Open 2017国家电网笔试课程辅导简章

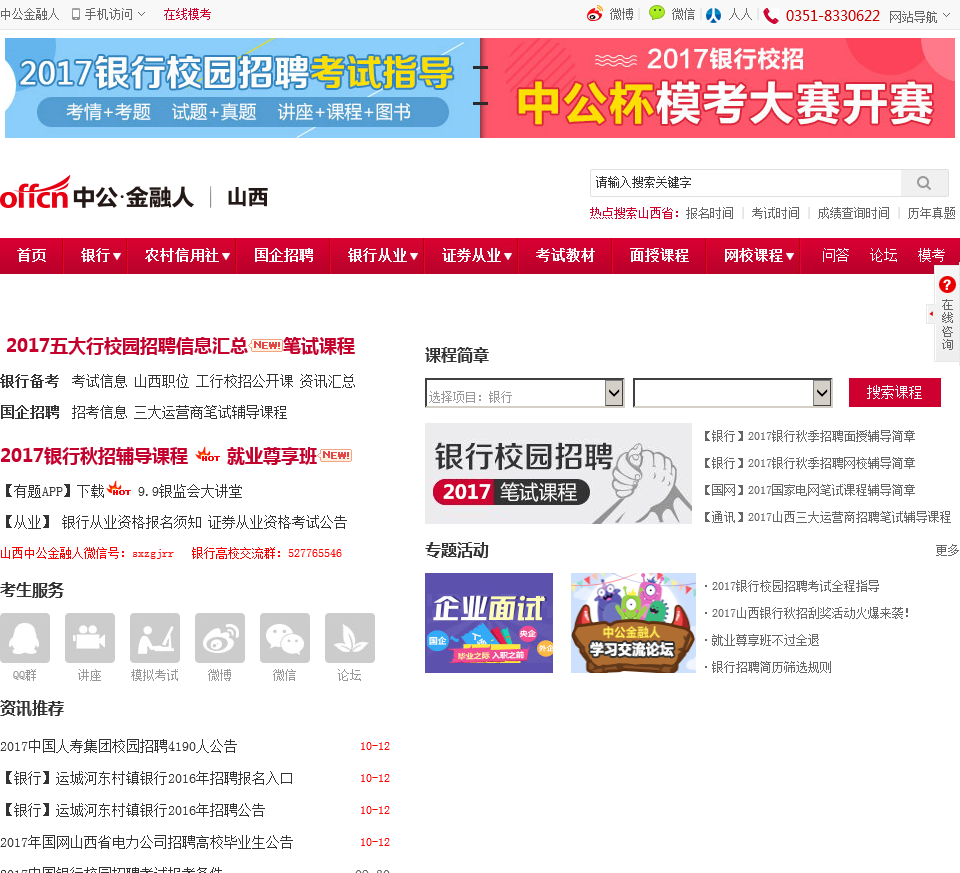(809, 490)
